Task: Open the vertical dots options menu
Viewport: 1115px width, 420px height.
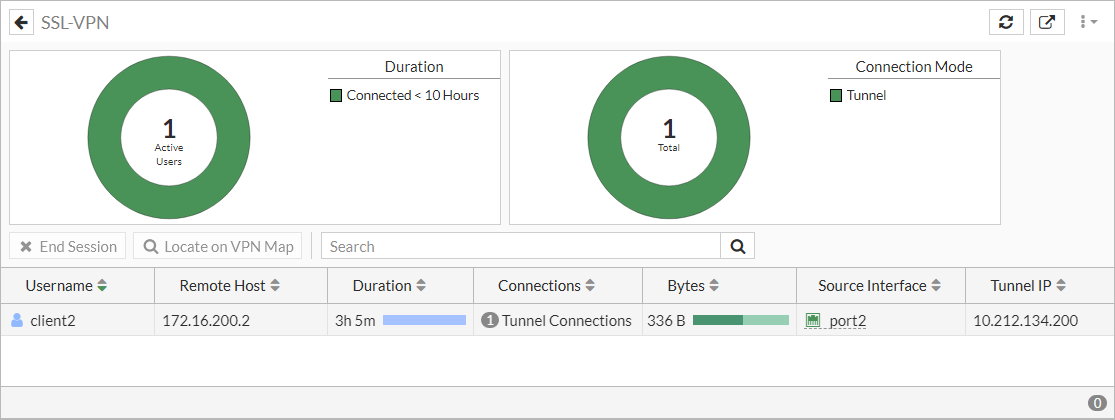Action: (x=1085, y=22)
